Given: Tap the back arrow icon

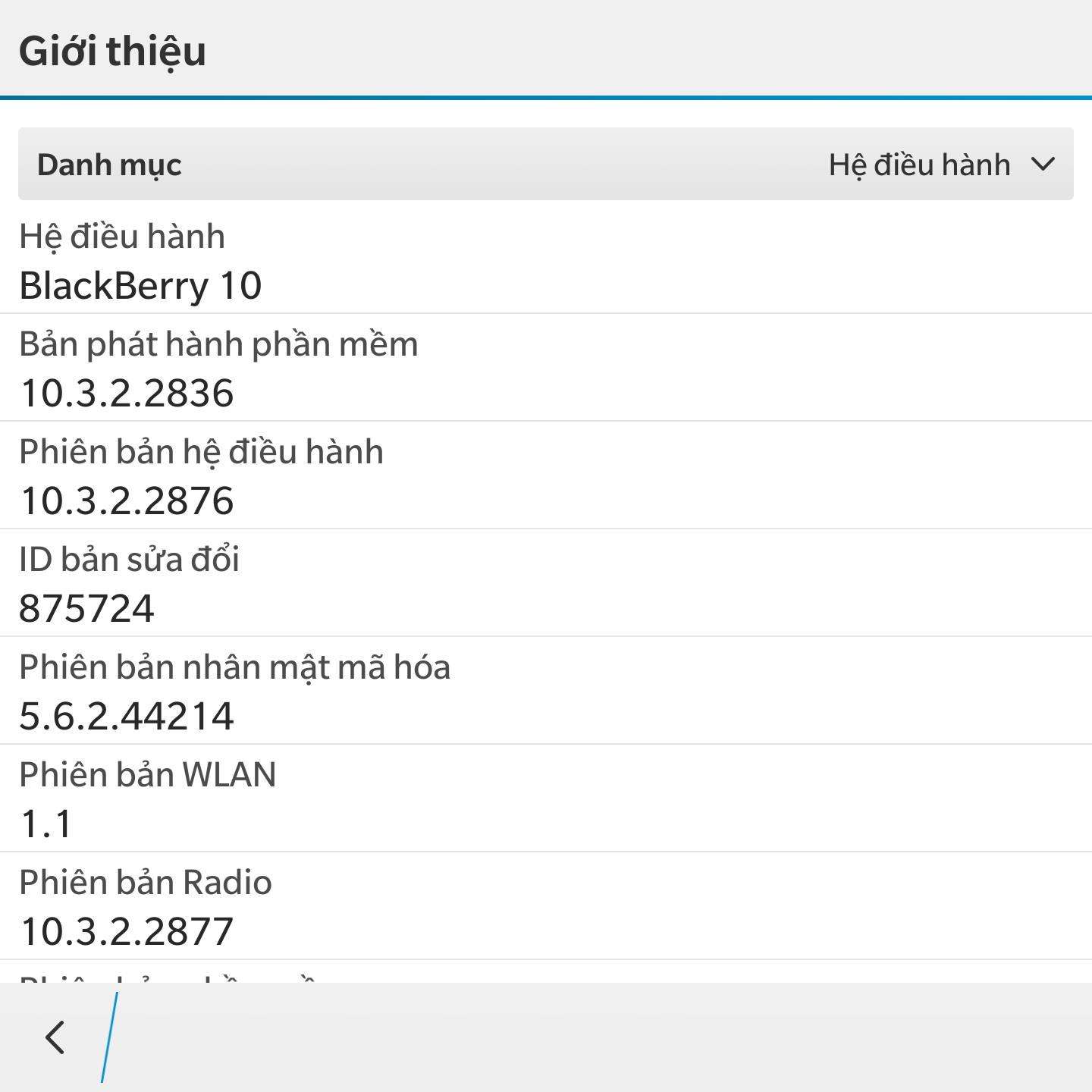Looking at the screenshot, I should [55, 1037].
